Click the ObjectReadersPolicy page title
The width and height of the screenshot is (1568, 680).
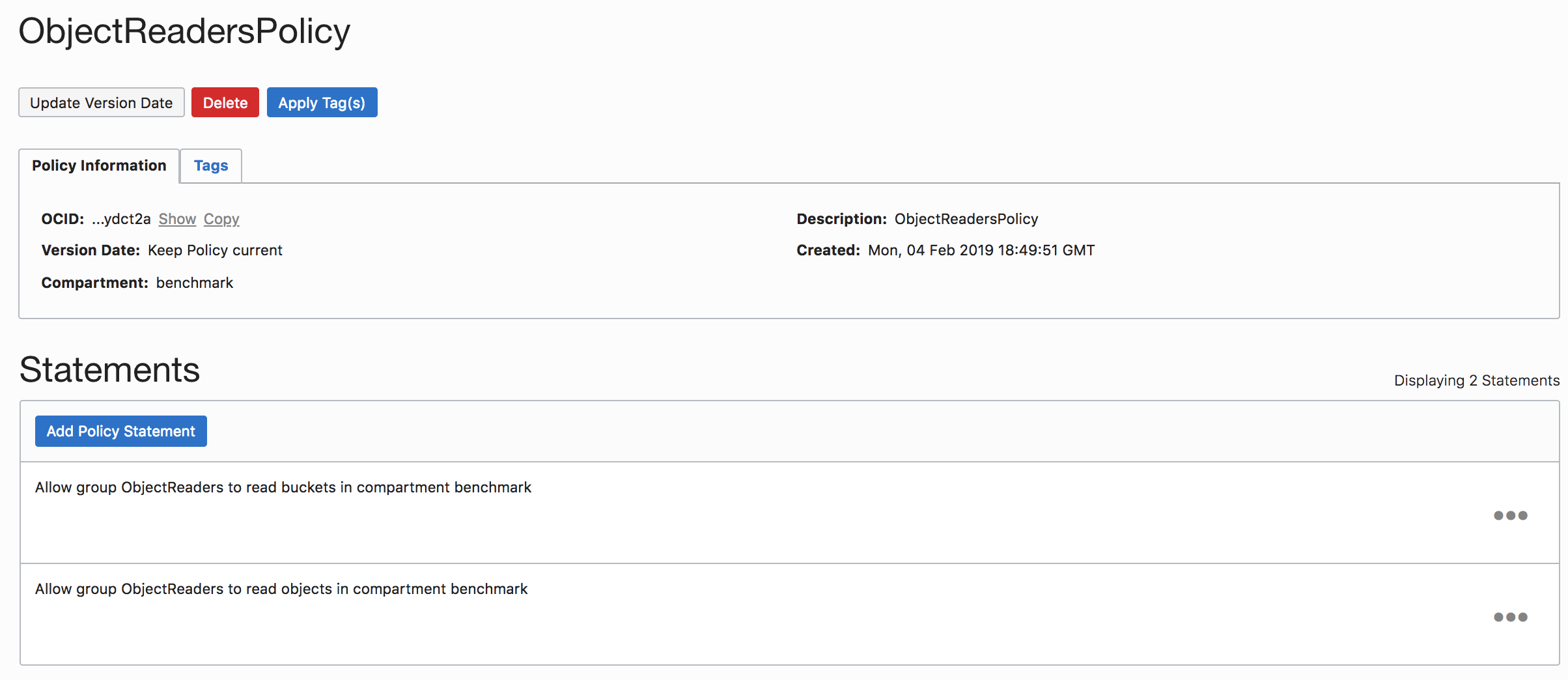point(184,31)
